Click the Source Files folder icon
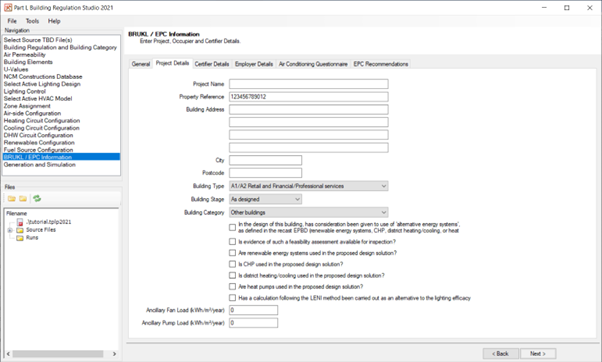Image resolution: width=602 pixels, height=362 pixels. pyautogui.click(x=20, y=230)
